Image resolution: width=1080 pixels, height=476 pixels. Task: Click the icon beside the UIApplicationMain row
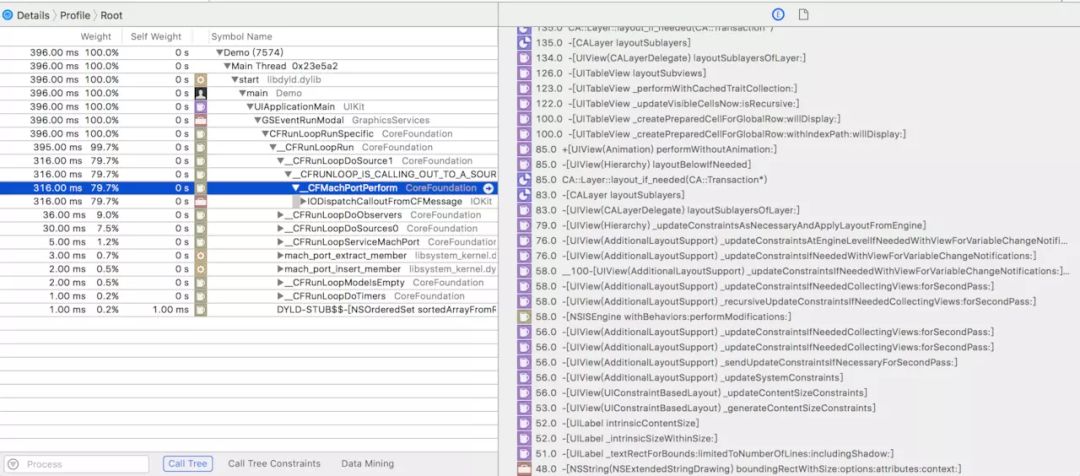coord(200,107)
